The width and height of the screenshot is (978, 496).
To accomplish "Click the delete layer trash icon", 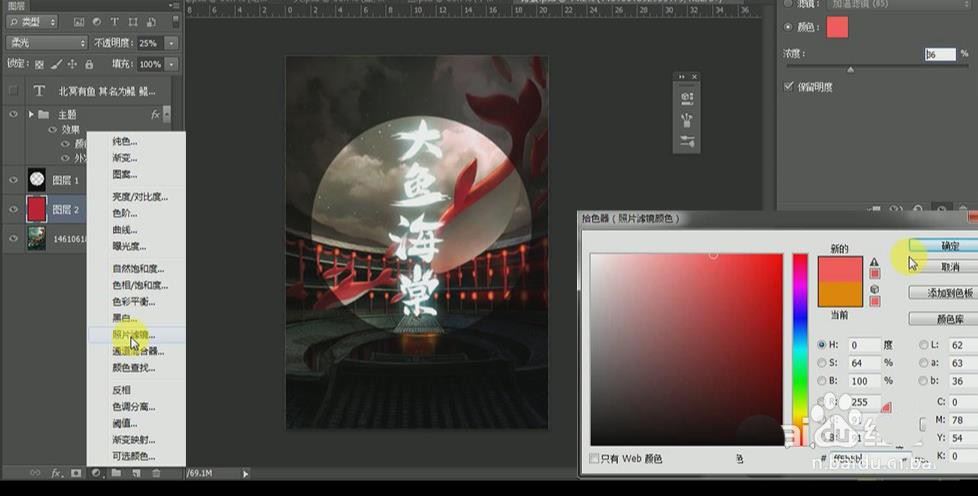I will point(156,474).
